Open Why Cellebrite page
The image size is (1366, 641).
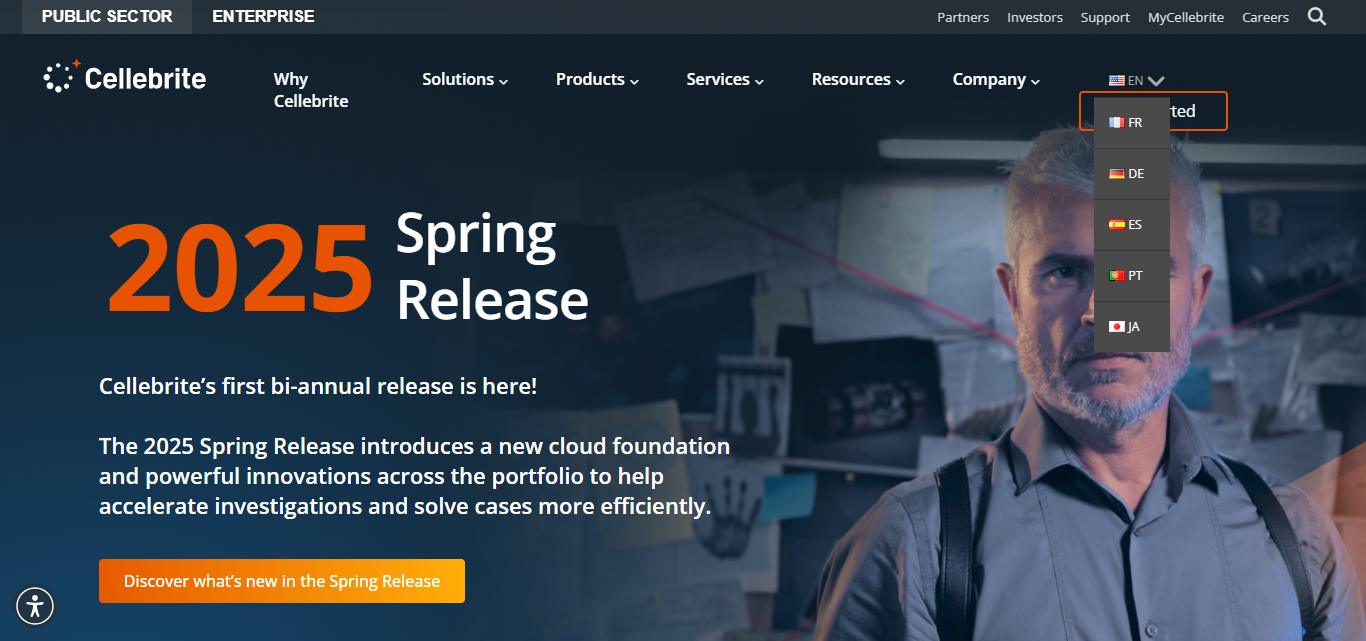[x=311, y=90]
